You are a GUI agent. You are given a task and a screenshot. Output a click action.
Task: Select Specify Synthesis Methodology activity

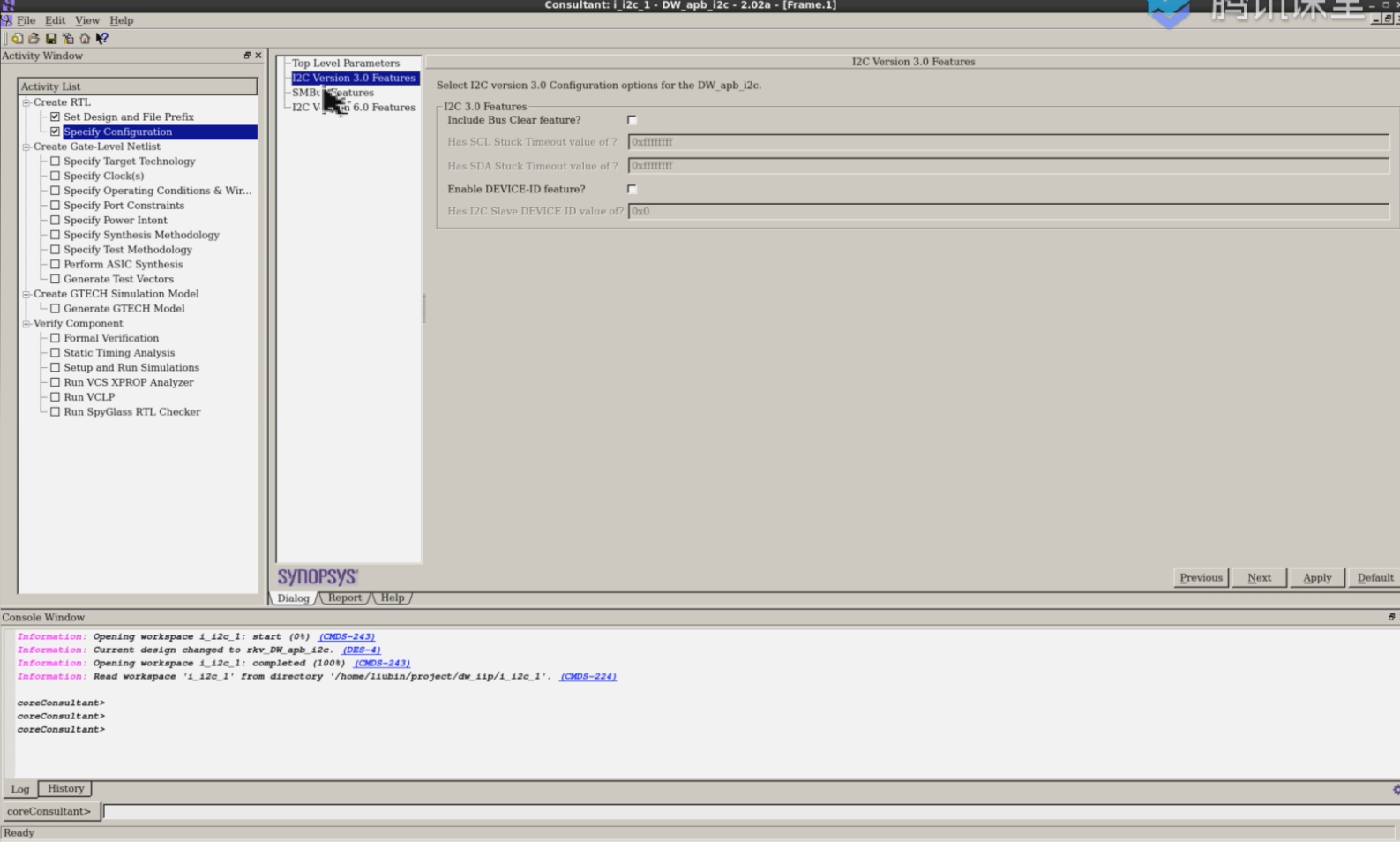point(141,235)
